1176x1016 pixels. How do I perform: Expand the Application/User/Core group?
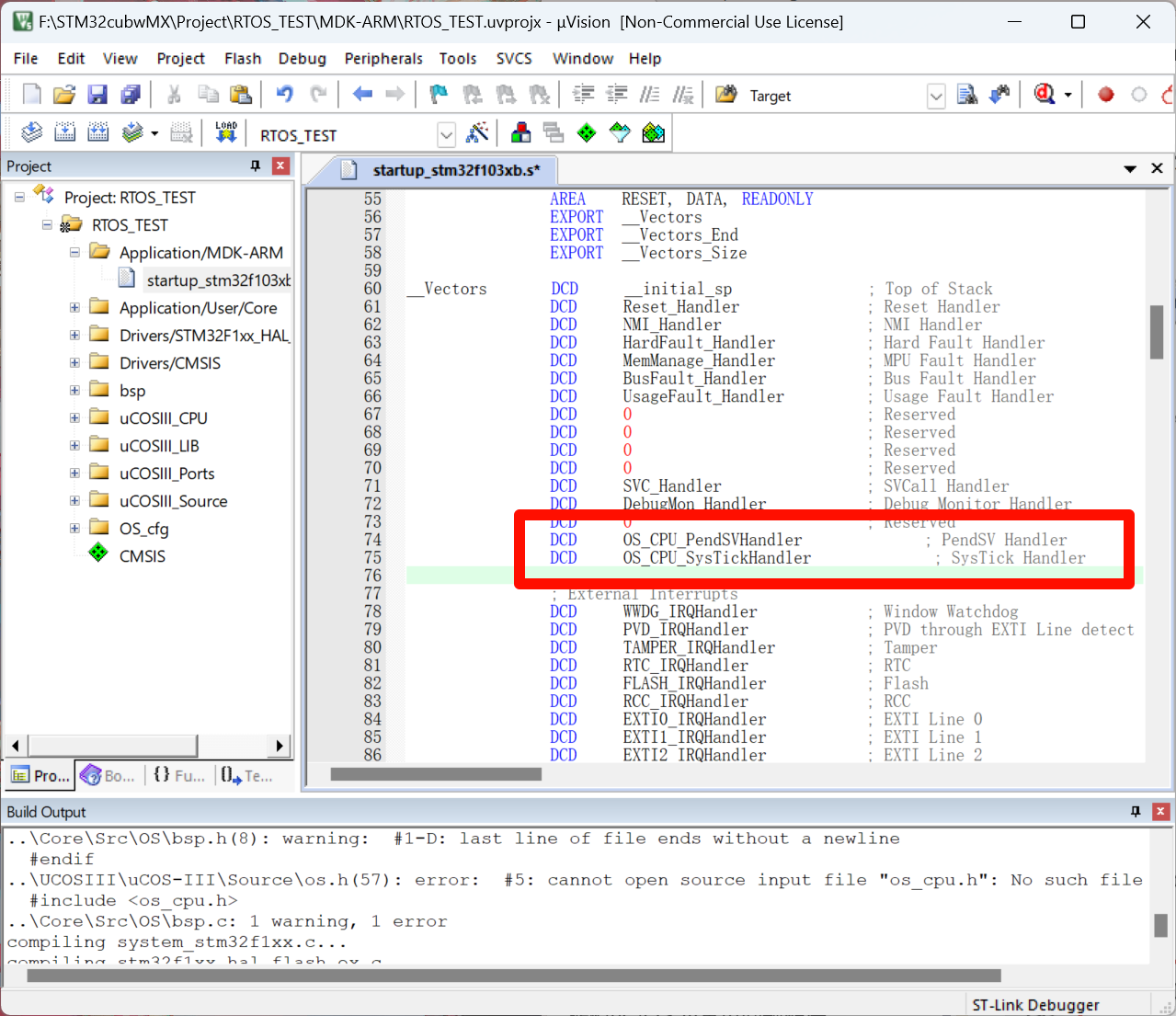point(74,308)
